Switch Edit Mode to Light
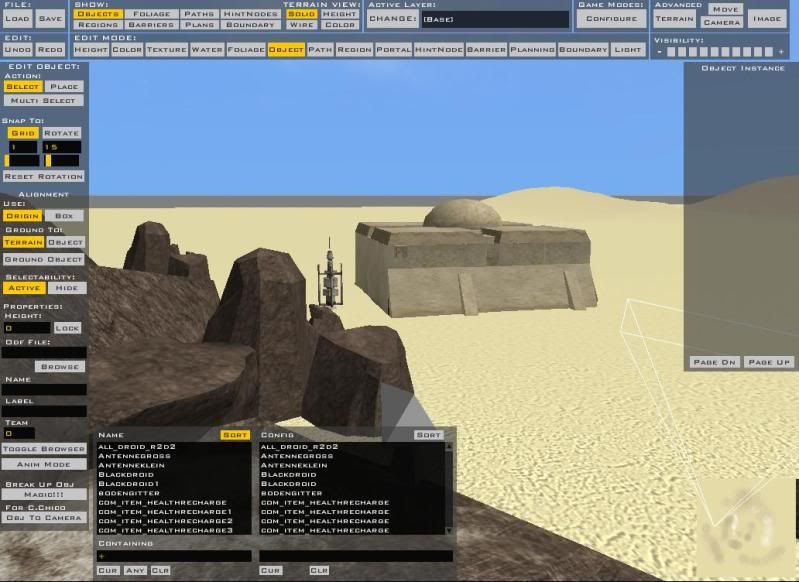799x582 pixels. click(x=628, y=49)
